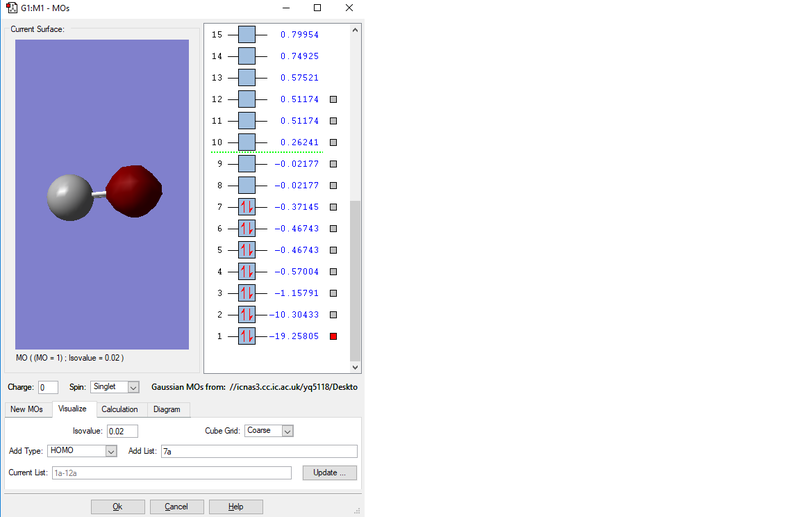The image size is (800, 517).
Task: Close the MOs window
Action: tap(349, 8)
